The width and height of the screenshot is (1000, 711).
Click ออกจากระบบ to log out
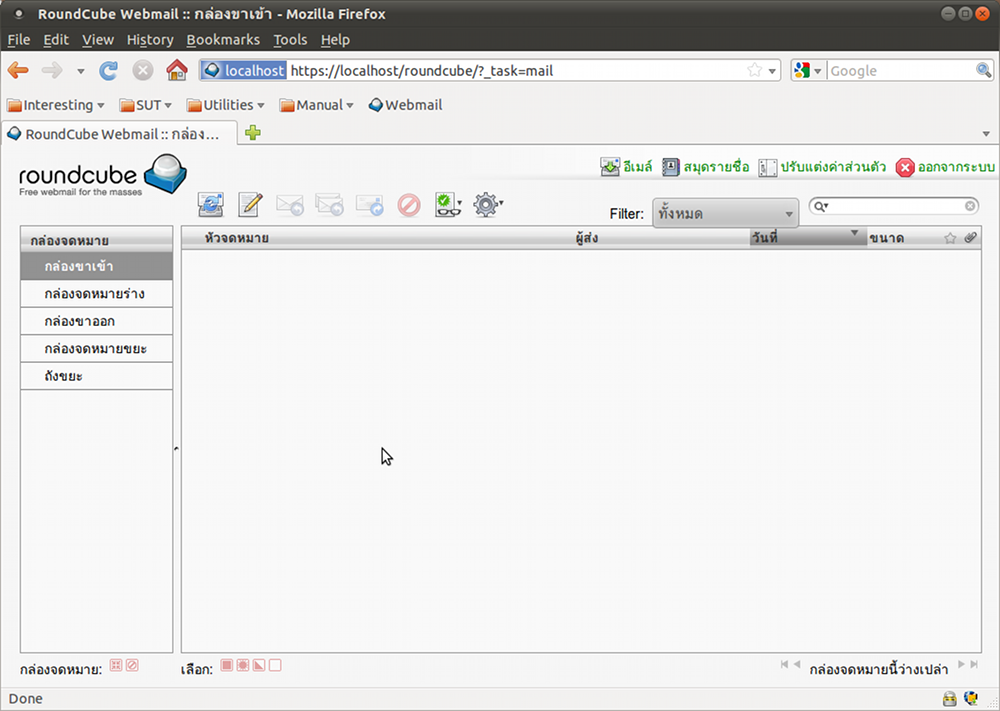tap(956, 167)
